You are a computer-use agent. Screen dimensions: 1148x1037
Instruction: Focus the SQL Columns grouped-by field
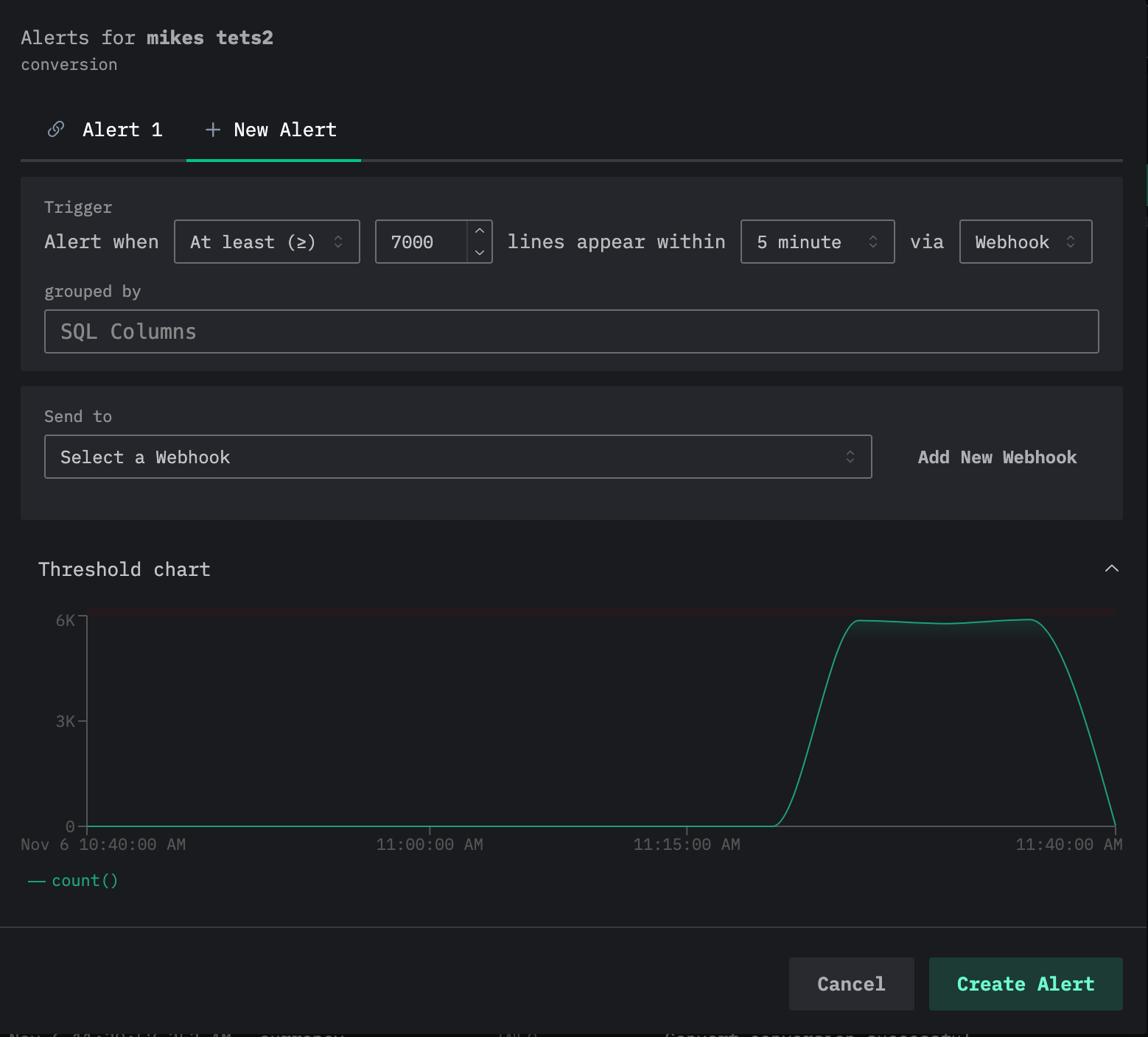(x=571, y=331)
